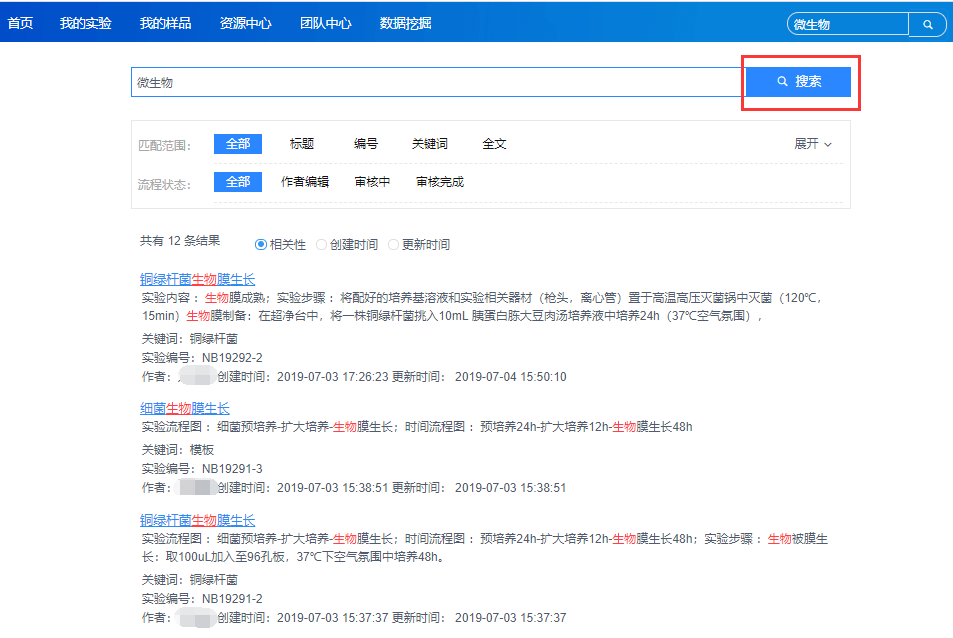Image resolution: width=953 pixels, height=638 pixels.
Task: Sort results by 创建时间 radio
Action: tap(322, 244)
